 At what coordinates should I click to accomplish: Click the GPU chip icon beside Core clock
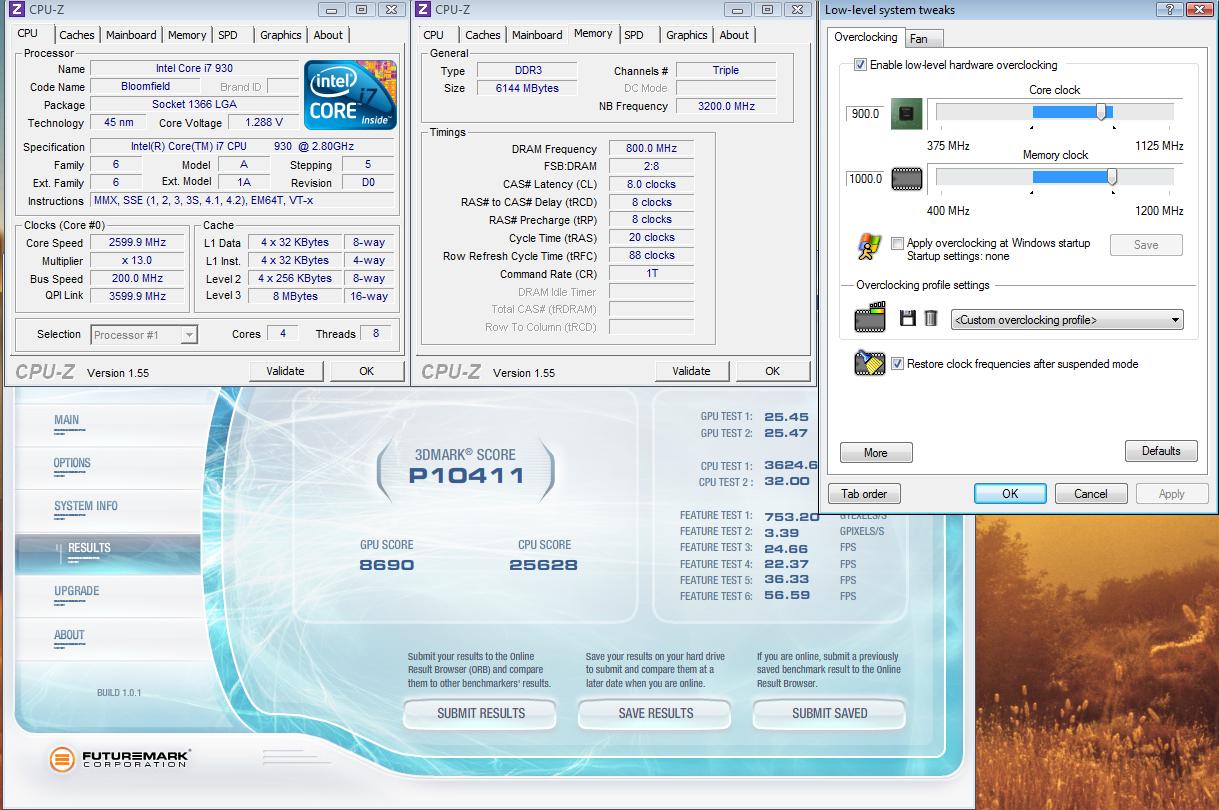coord(907,114)
